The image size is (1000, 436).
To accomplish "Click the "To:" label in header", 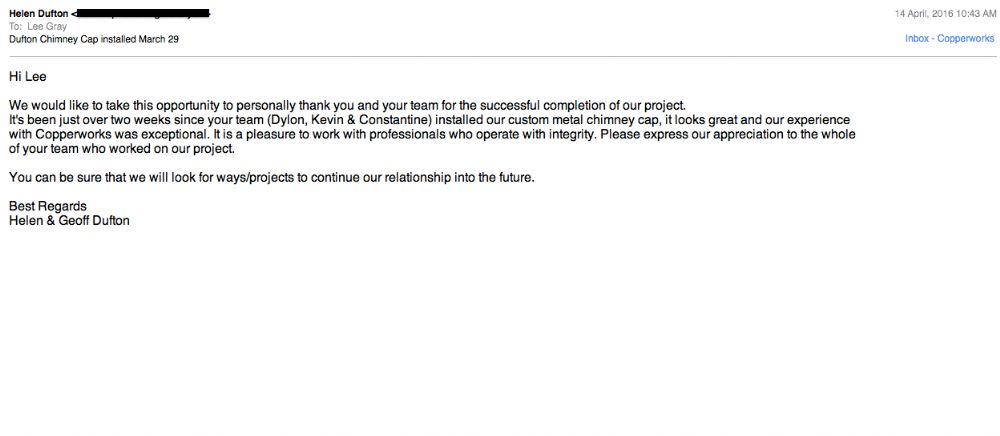I will coord(16,27).
